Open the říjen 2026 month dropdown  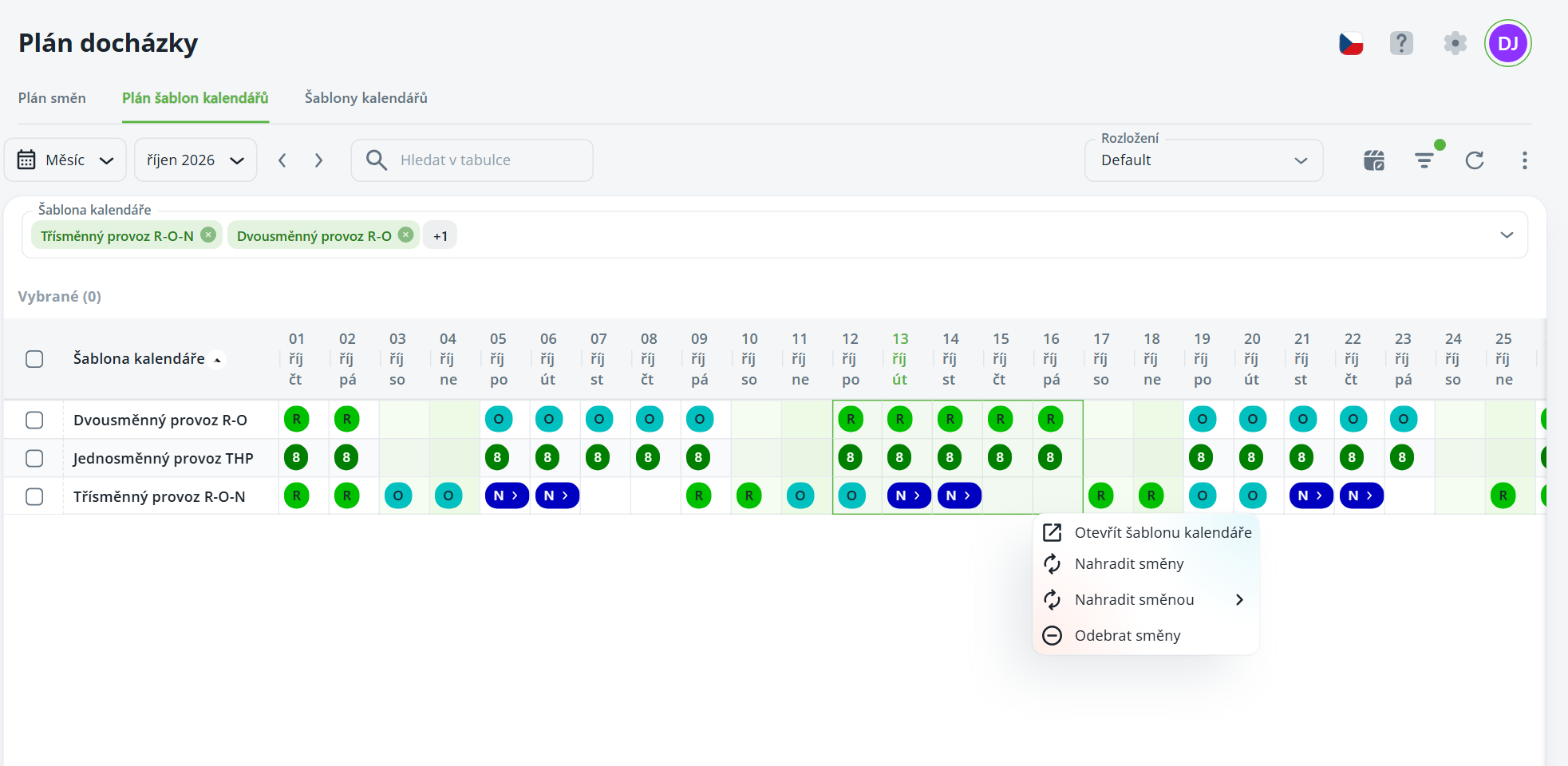pyautogui.click(x=196, y=160)
